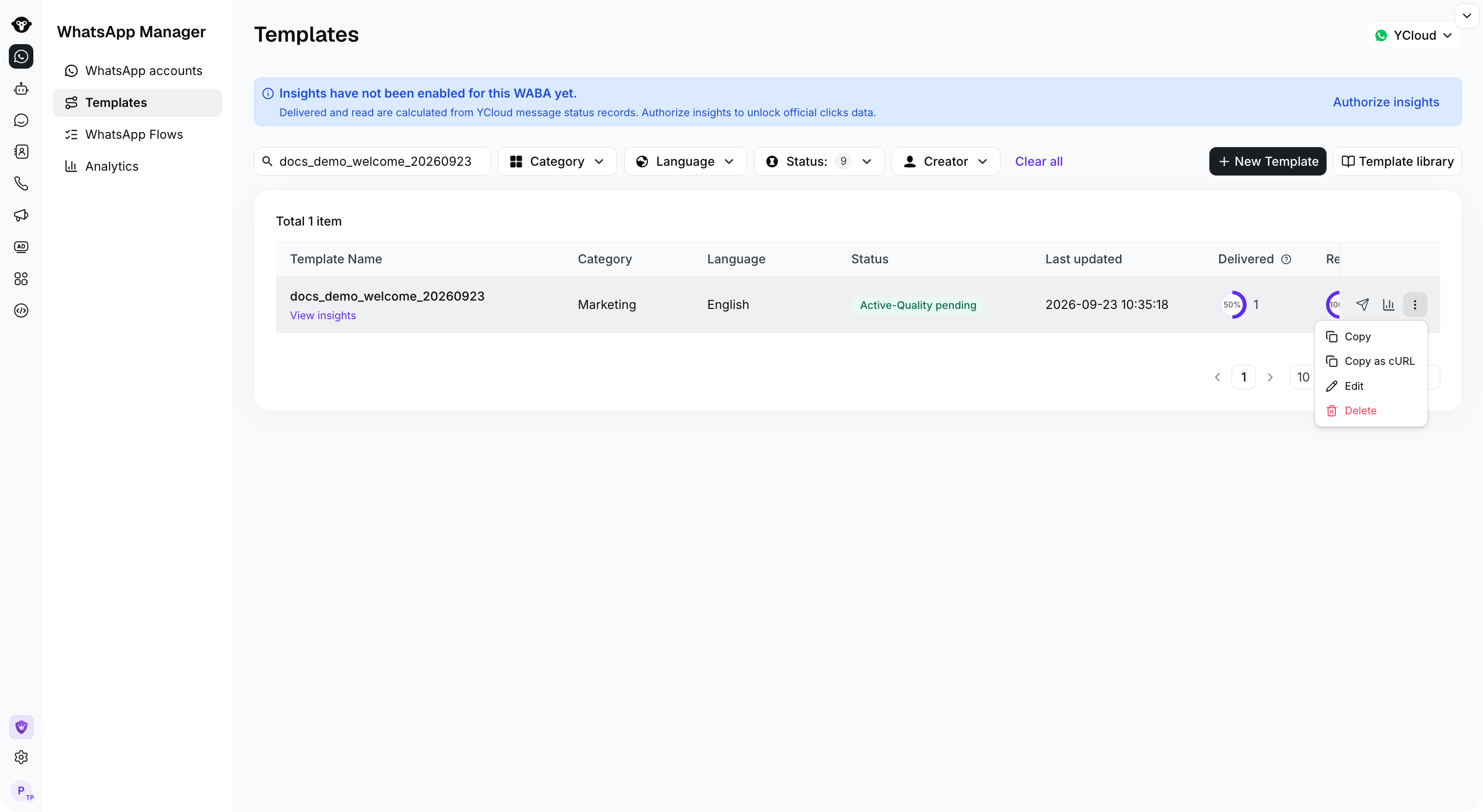
Task: Choose Edit from the context menu
Action: pyautogui.click(x=1371, y=386)
